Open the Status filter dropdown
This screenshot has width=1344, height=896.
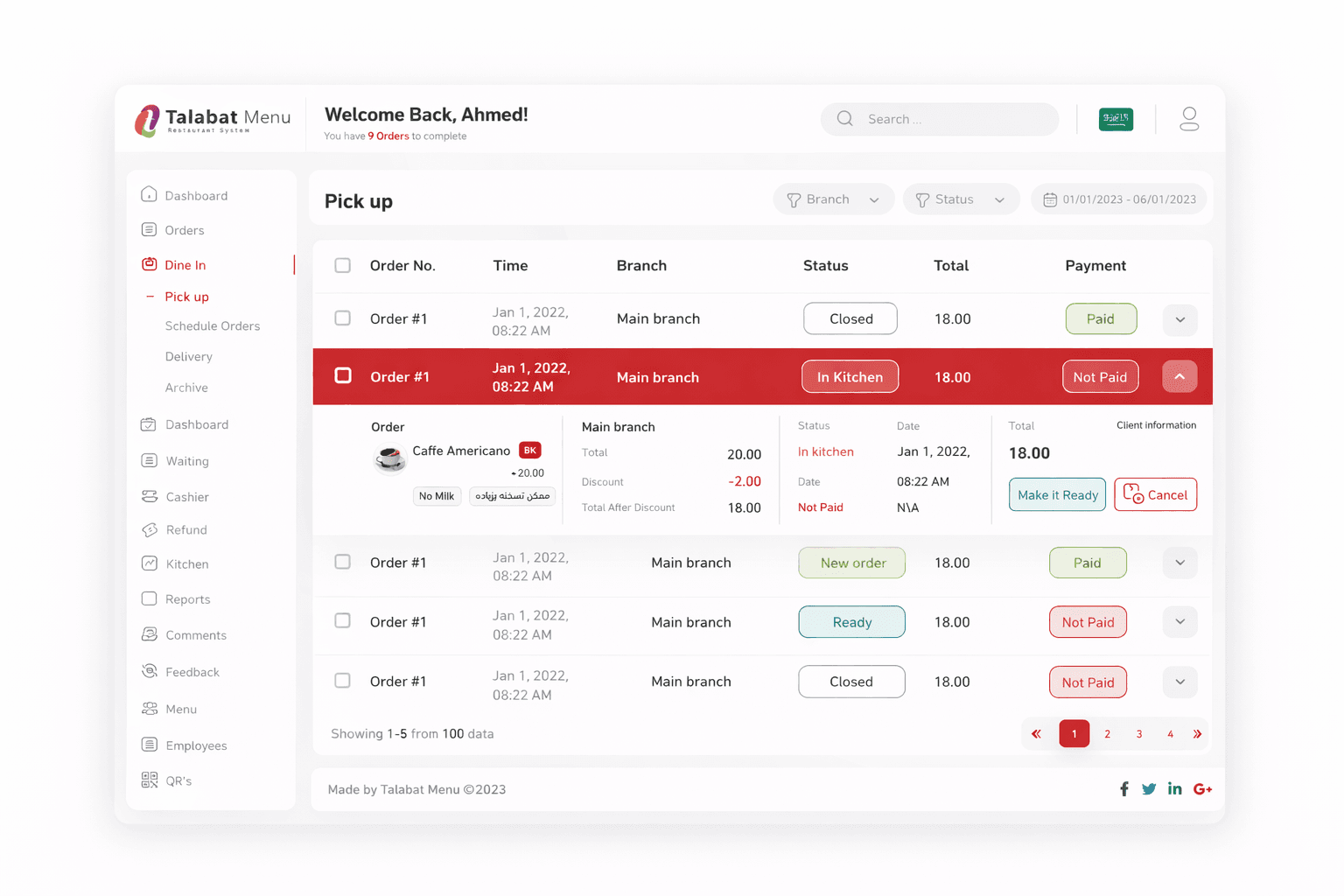click(x=960, y=199)
